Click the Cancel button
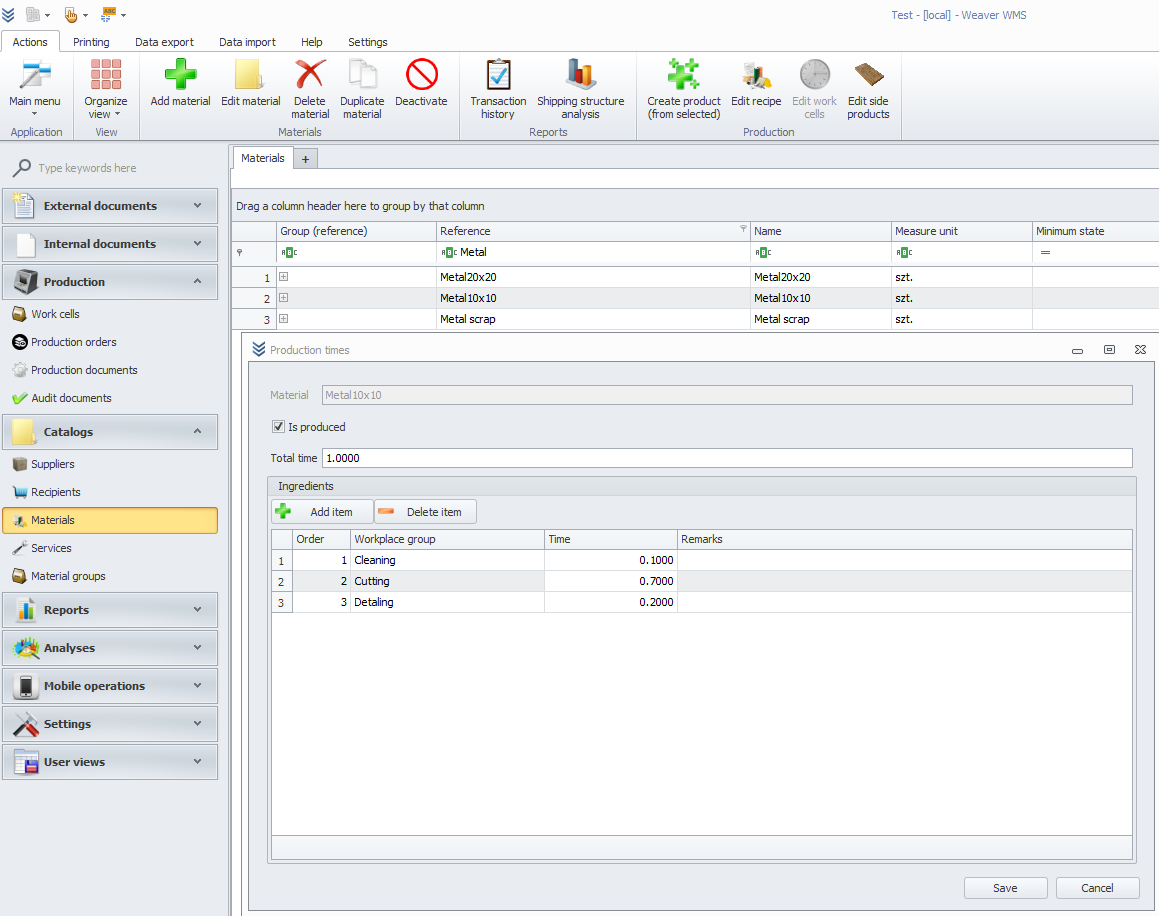The height and width of the screenshot is (916, 1159). click(x=1097, y=888)
